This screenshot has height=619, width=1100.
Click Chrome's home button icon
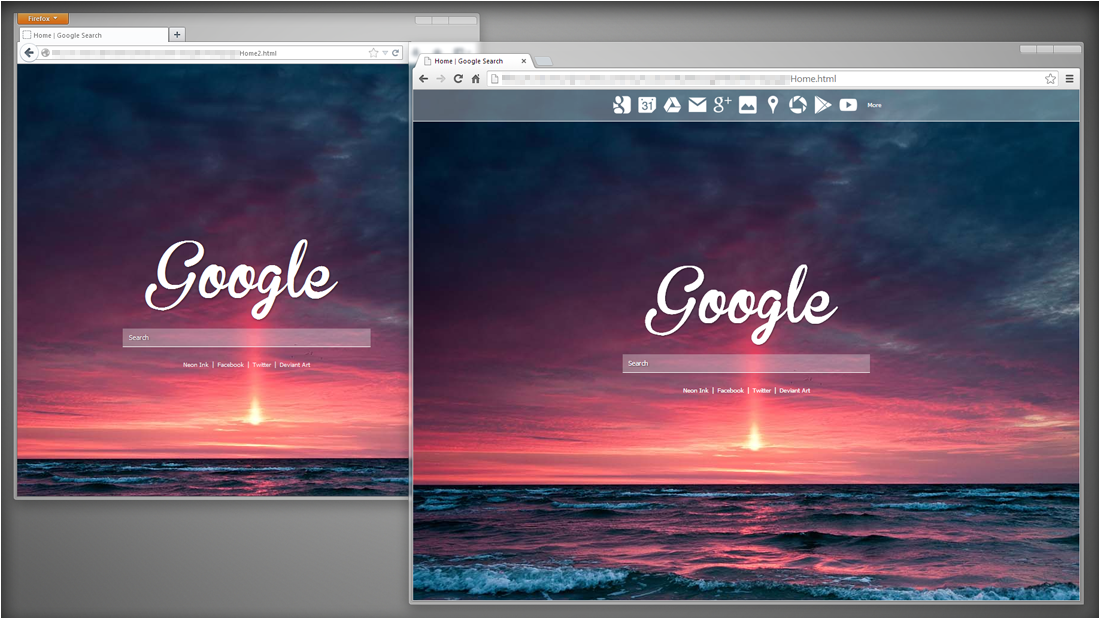click(x=474, y=78)
